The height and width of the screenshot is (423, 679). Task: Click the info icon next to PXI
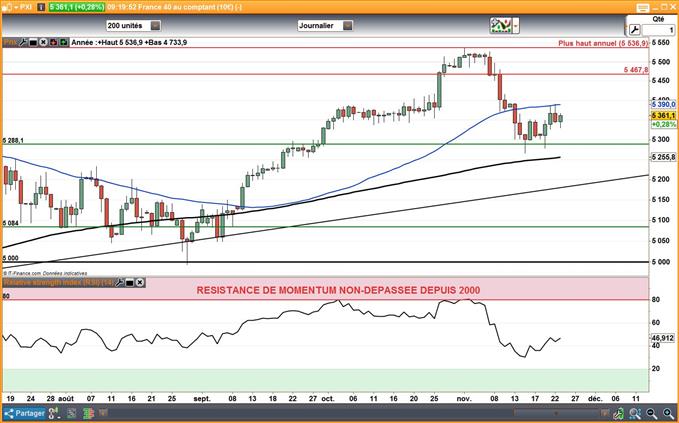pos(41,7)
